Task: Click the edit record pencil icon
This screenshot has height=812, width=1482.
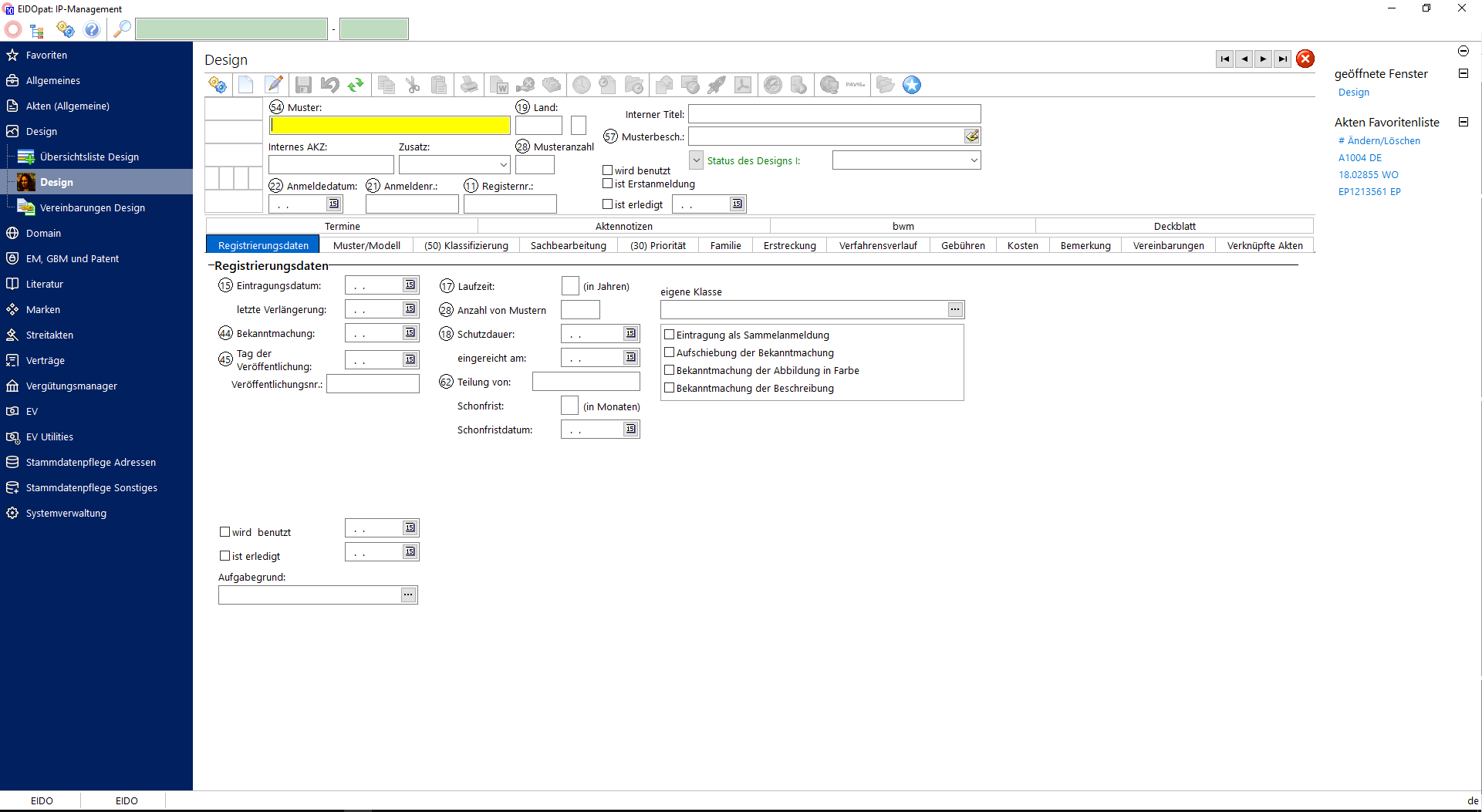Action: tap(273, 85)
